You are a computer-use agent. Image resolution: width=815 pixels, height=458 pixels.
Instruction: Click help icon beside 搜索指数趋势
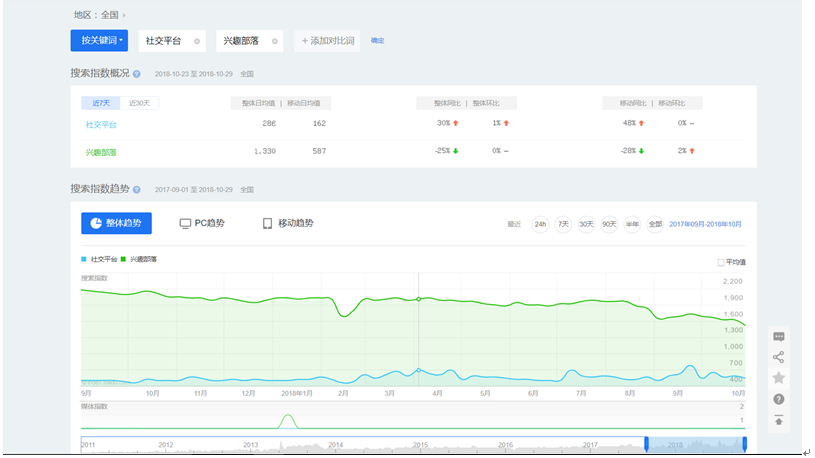tap(137, 190)
